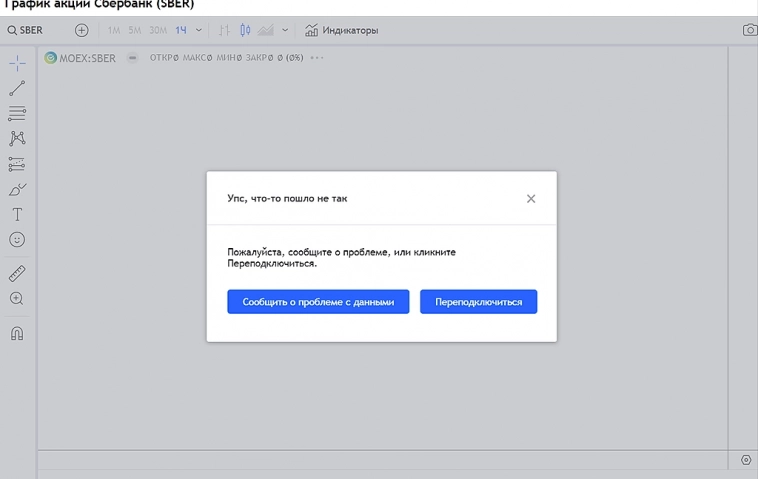Expand the chart style dropdown arrow
The image size is (758, 479).
pos(285,30)
